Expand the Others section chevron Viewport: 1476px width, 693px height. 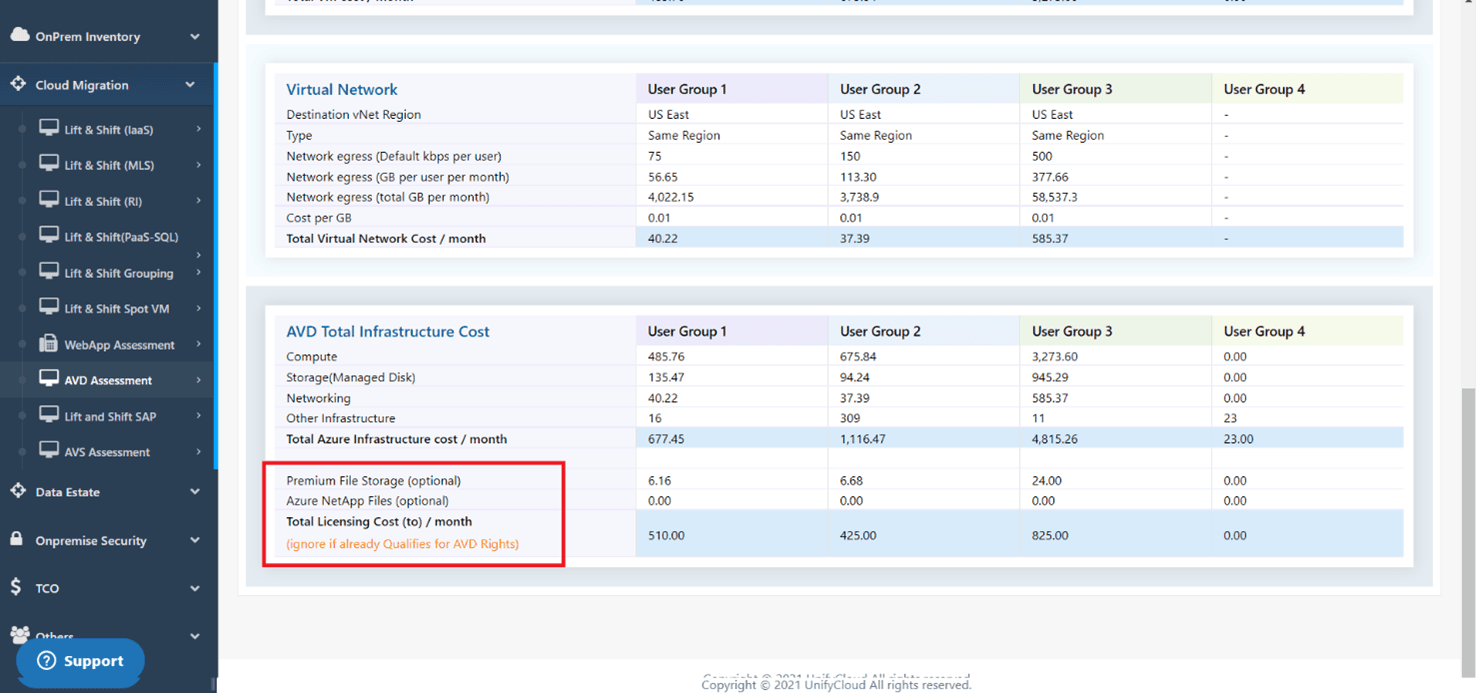coord(195,636)
